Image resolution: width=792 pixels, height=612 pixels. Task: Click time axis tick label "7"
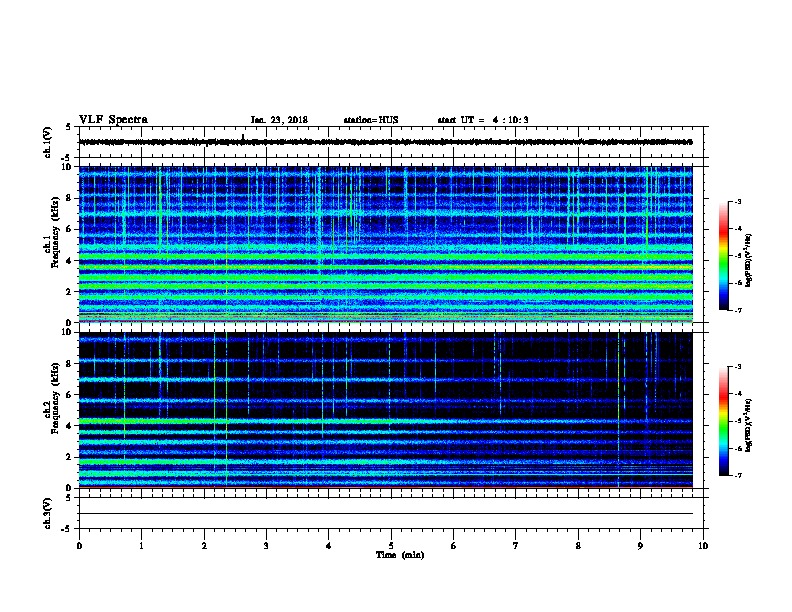516,545
